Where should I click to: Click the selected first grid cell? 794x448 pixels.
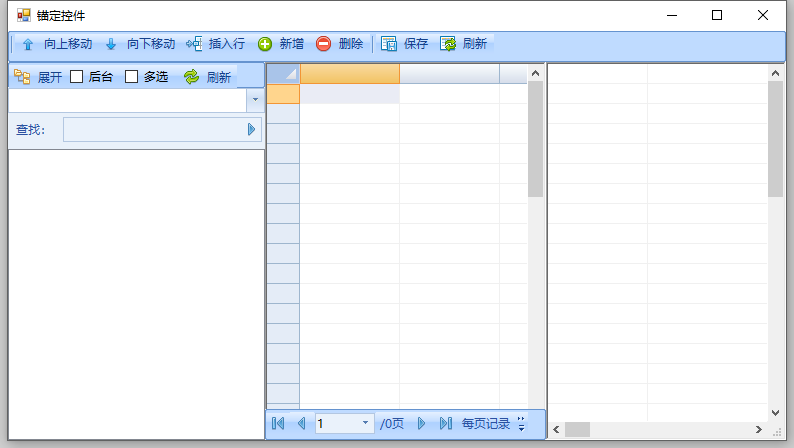pyautogui.click(x=350, y=94)
